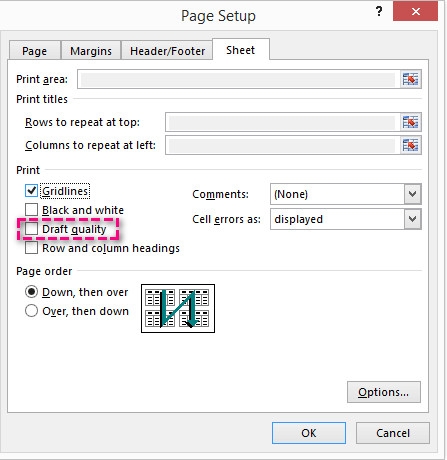
Task: Click the Cancel button
Action: [393, 433]
